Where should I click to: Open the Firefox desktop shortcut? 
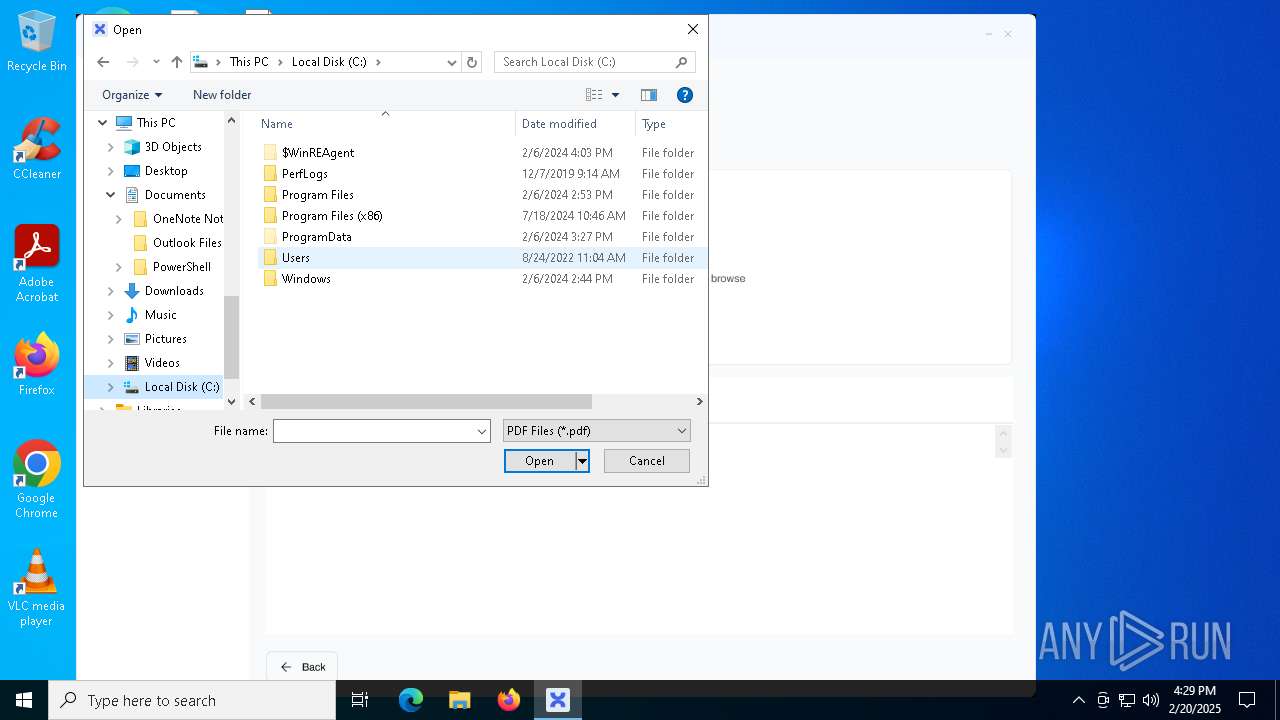37,364
